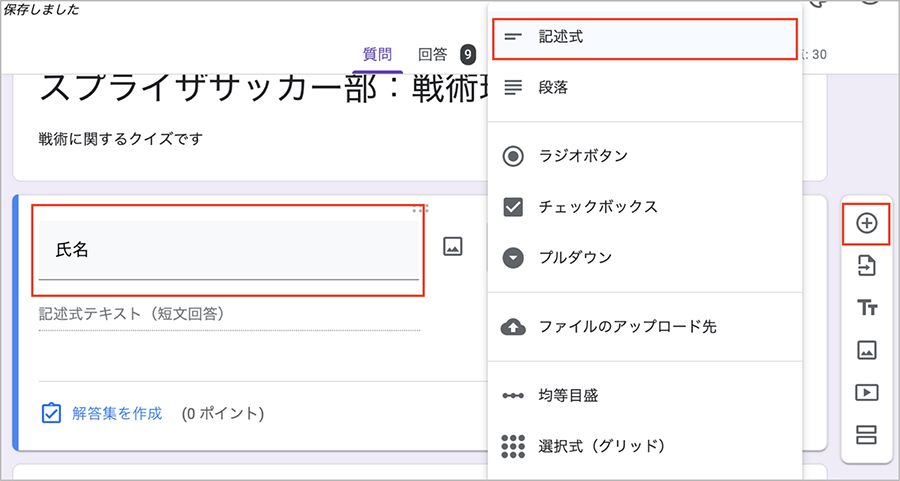Click the import questions icon
The width and height of the screenshot is (900, 481).
pos(866,265)
